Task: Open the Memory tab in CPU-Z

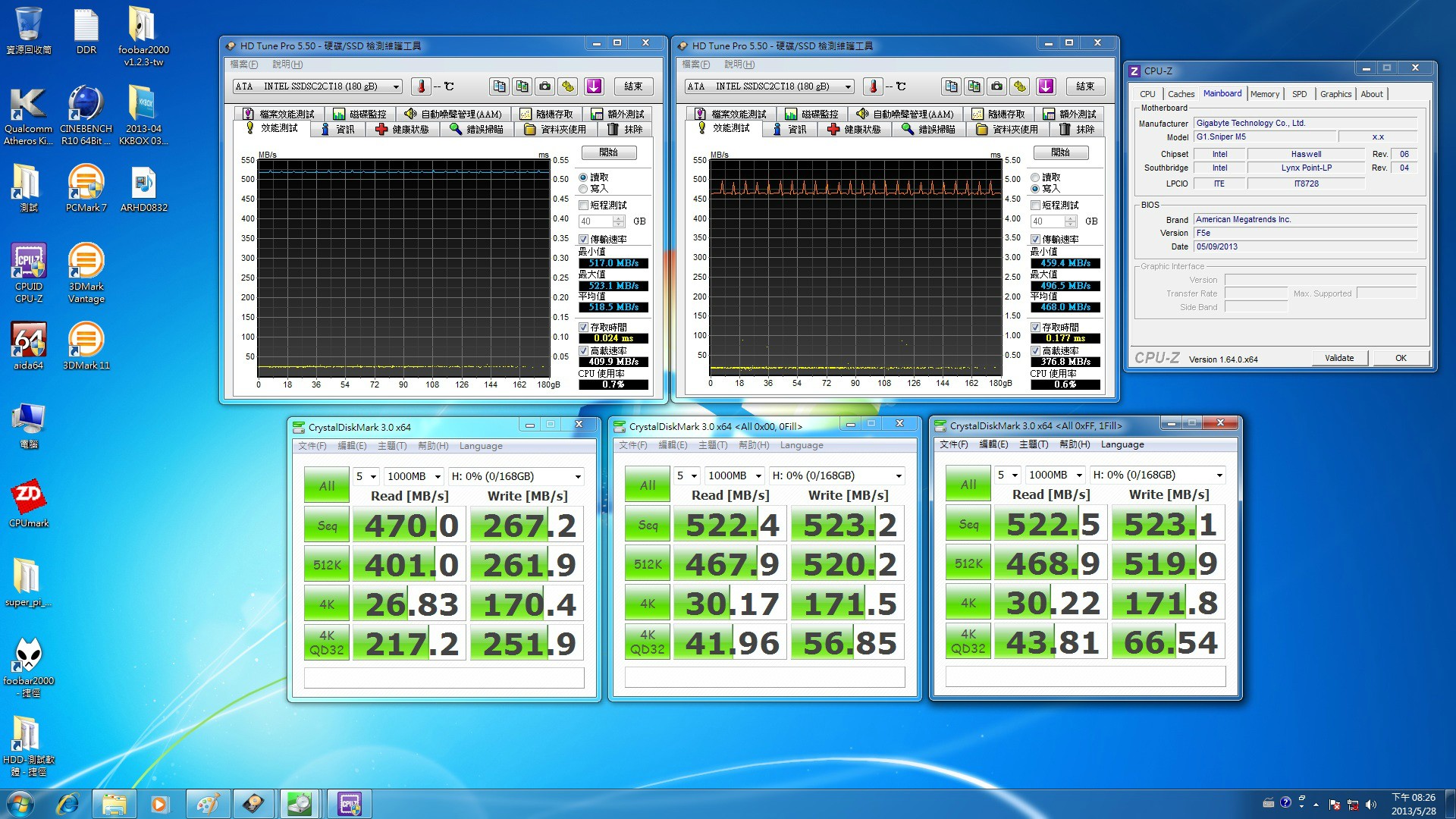Action: [x=1264, y=94]
